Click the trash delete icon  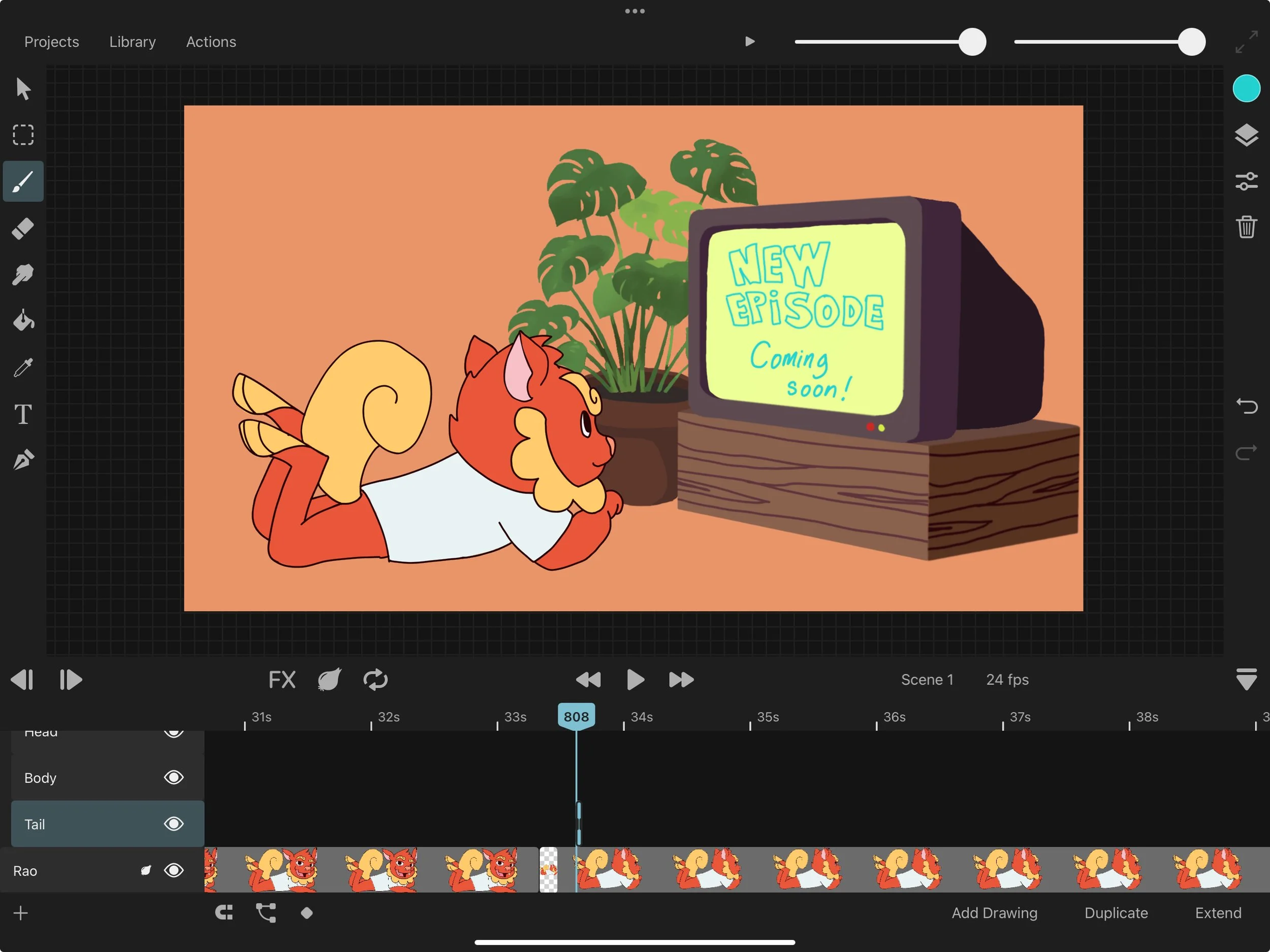[x=1246, y=227]
